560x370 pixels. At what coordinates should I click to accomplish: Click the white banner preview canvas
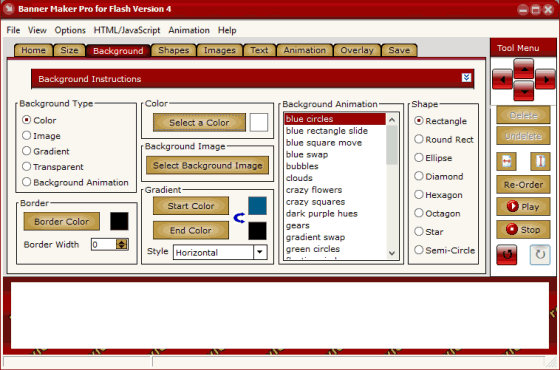coord(280,315)
